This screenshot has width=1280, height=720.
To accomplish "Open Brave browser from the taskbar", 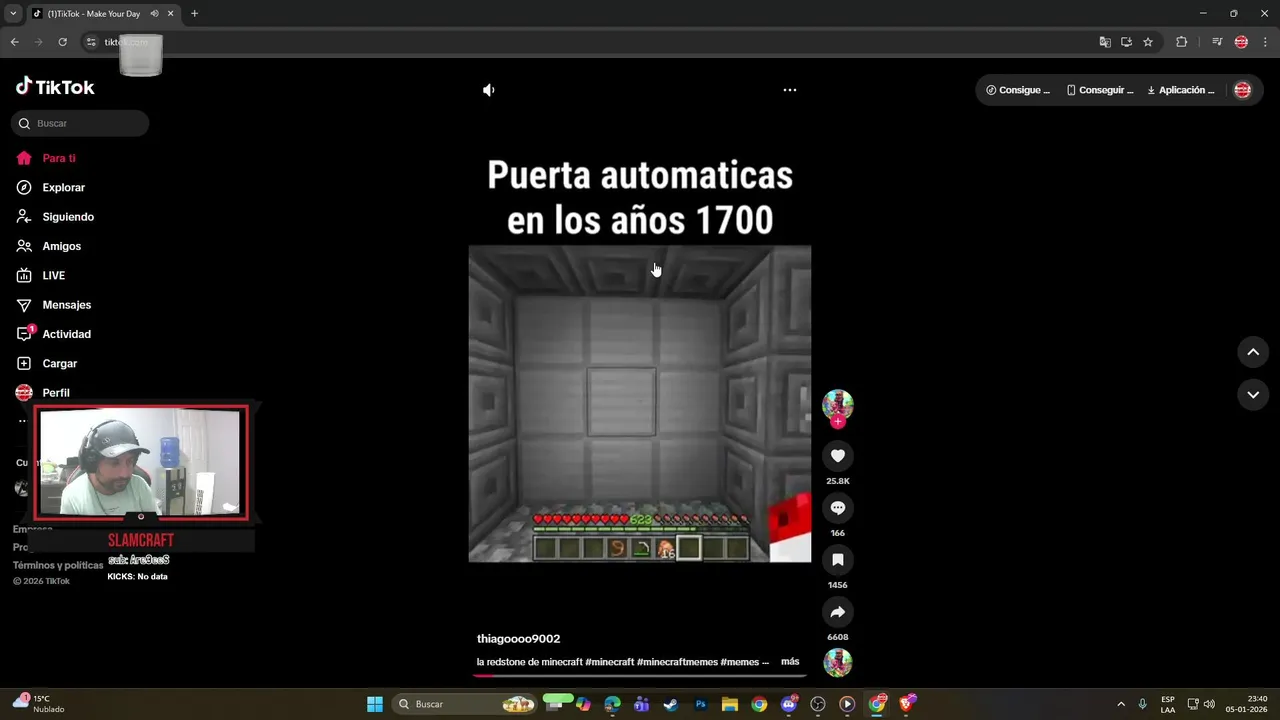I will point(906,704).
